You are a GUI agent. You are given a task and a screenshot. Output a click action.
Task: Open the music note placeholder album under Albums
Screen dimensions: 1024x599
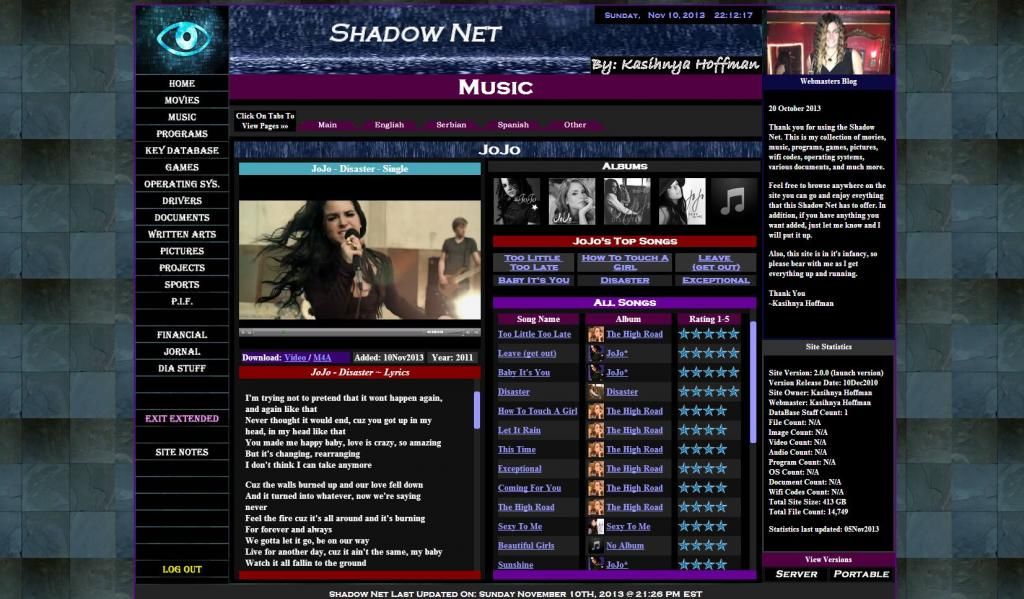[733, 201]
